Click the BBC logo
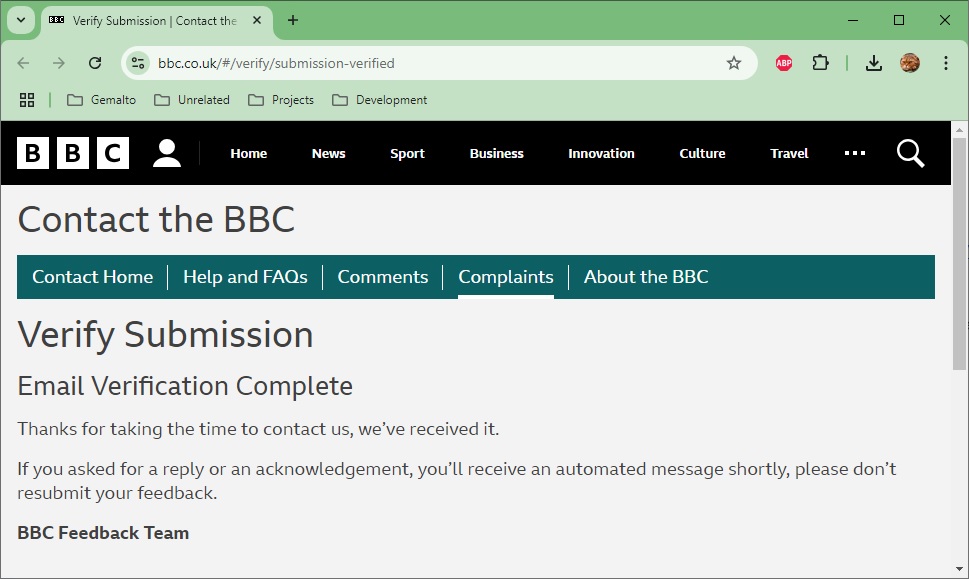Screen dimensions: 969x579 click(x=73, y=153)
